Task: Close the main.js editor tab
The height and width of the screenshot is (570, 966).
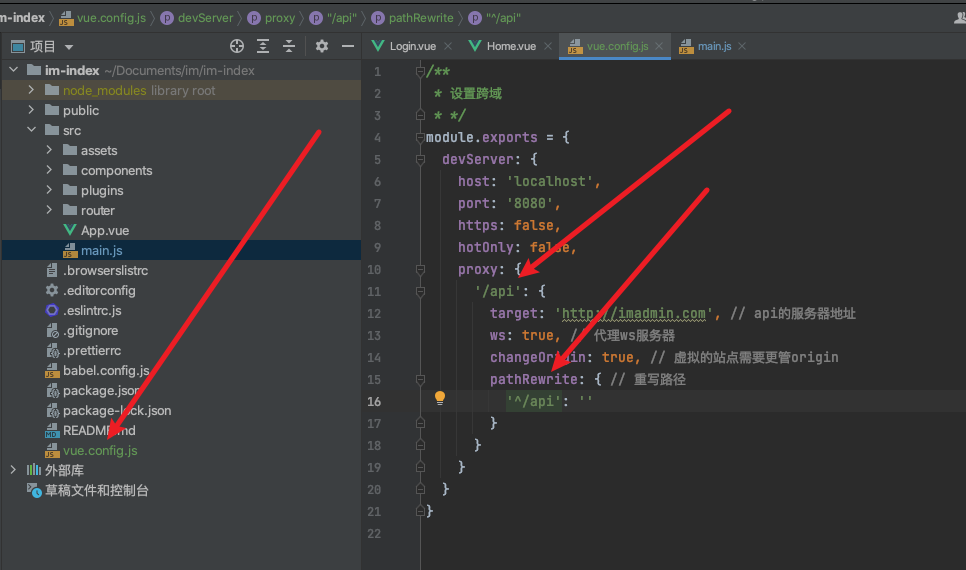Action: tap(742, 46)
